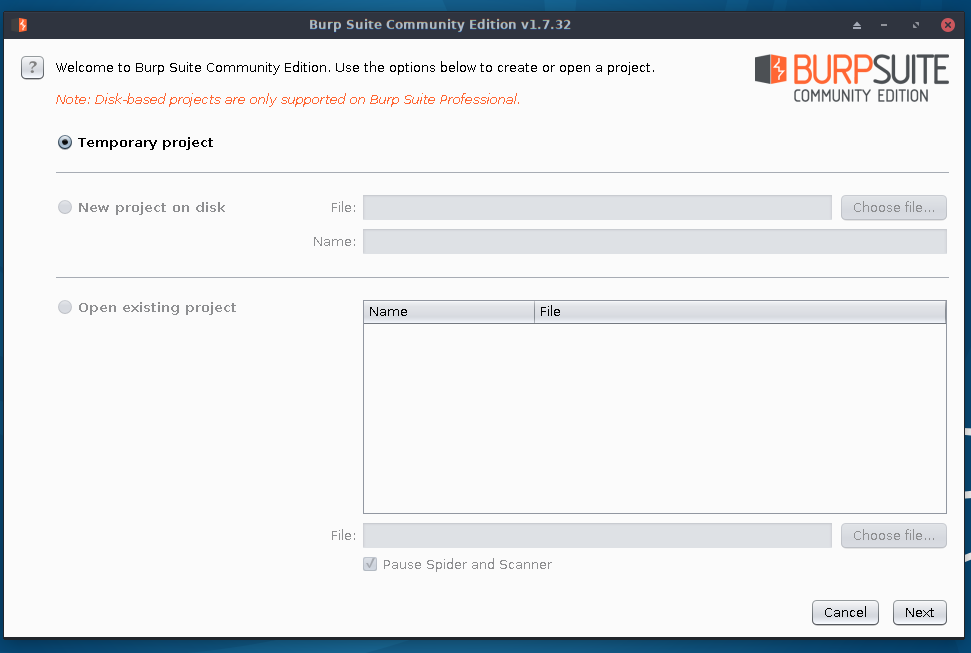Click the eject-style icon in the title bar

point(857,24)
